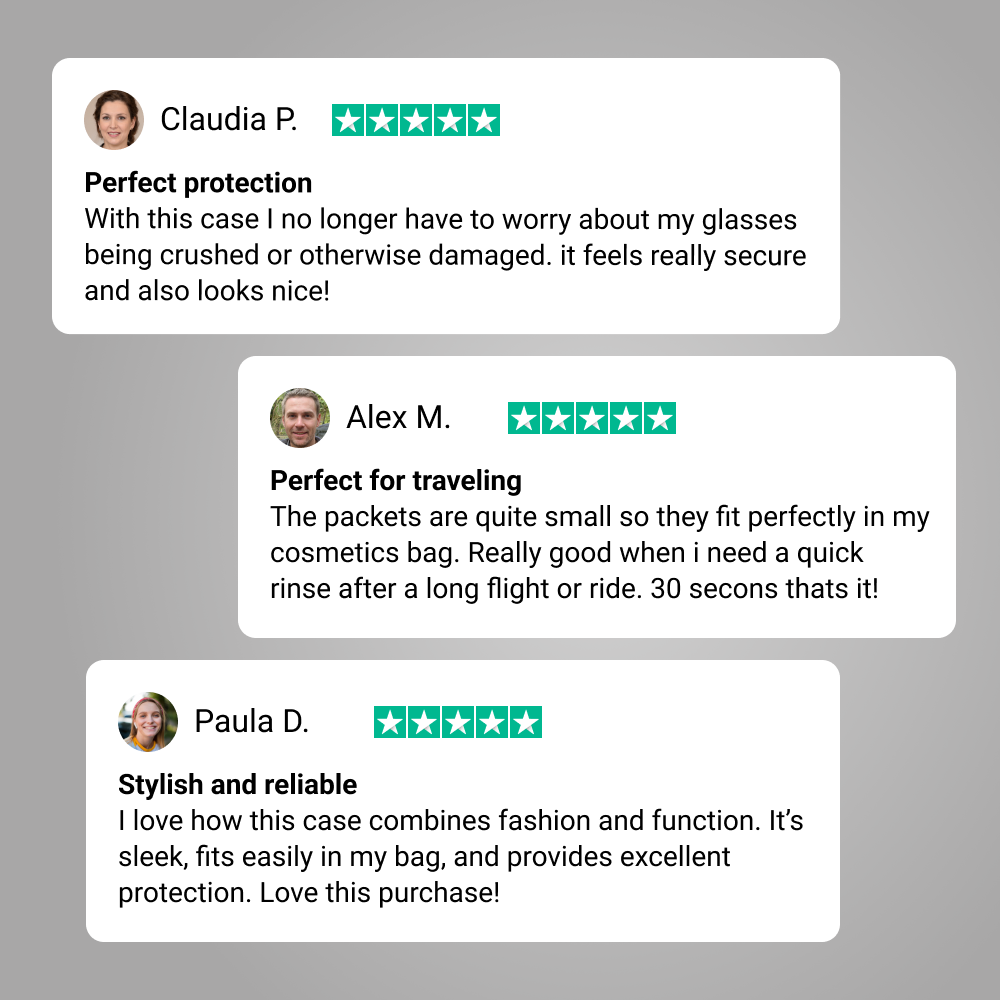Click Claudia P.'s profile photo
Screen dimensions: 1000x1000
114,120
